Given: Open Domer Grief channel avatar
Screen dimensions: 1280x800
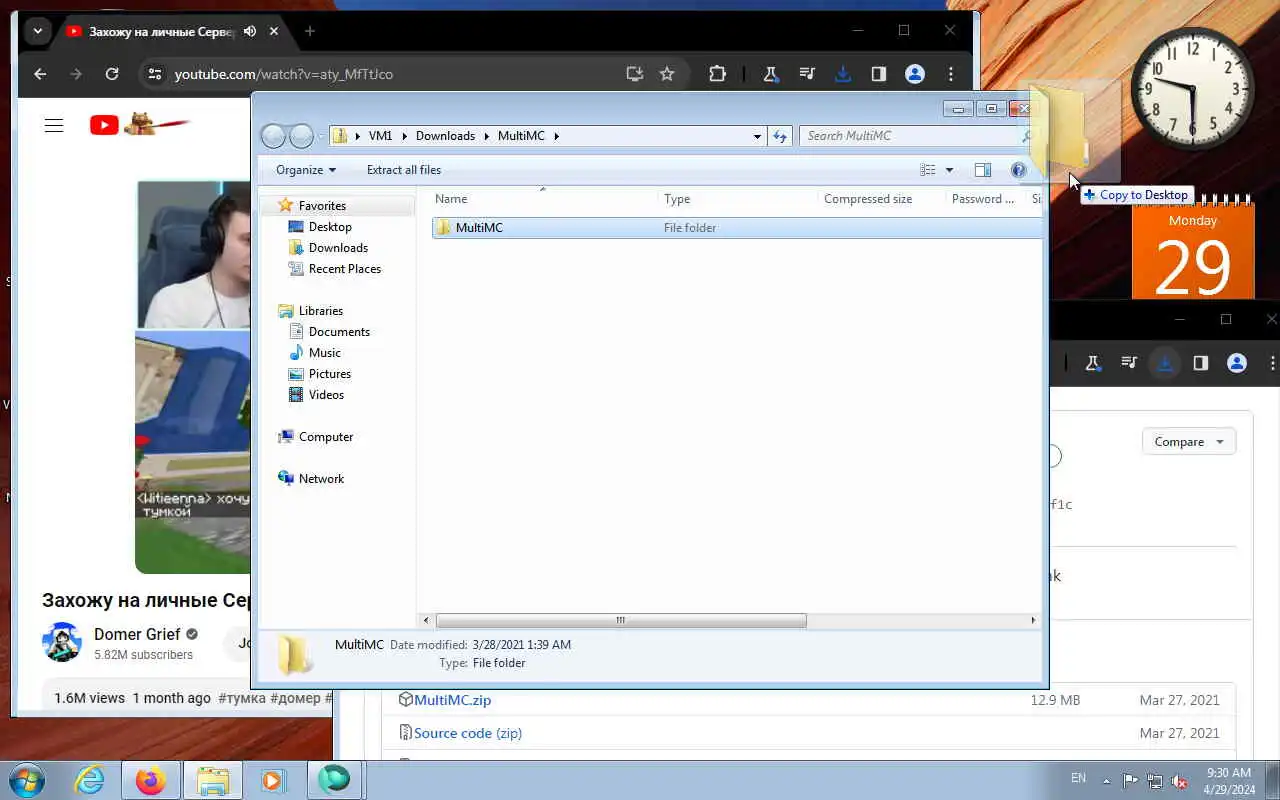Looking at the screenshot, I should click(x=62, y=642).
